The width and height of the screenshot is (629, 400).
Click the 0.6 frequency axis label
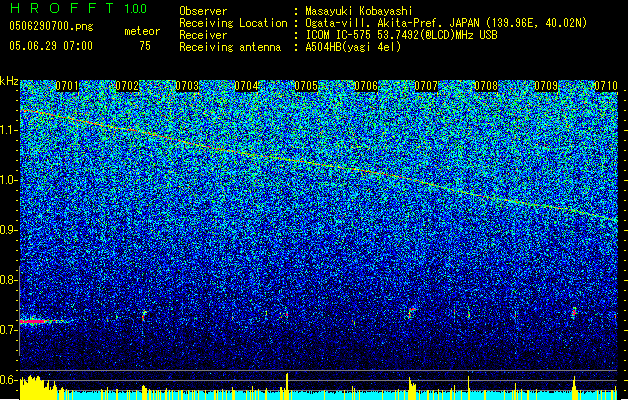coord(8,380)
